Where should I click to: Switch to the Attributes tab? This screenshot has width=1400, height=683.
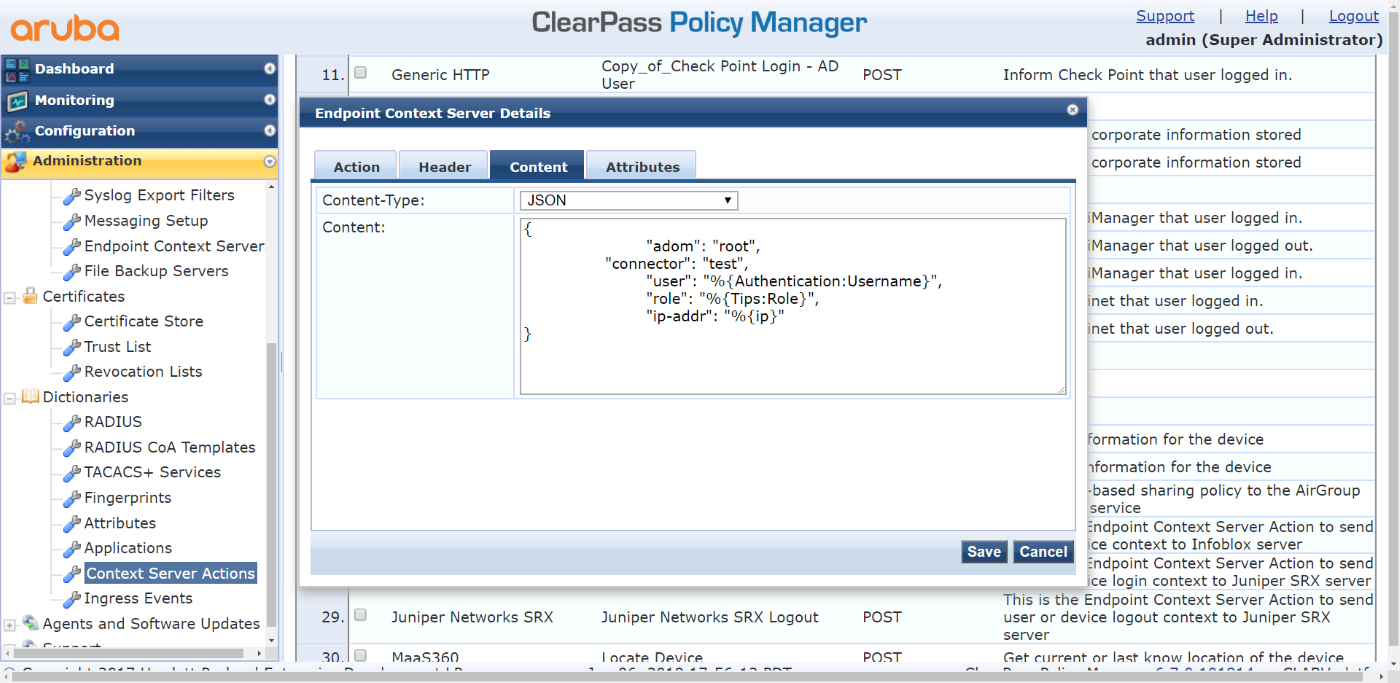click(642, 166)
